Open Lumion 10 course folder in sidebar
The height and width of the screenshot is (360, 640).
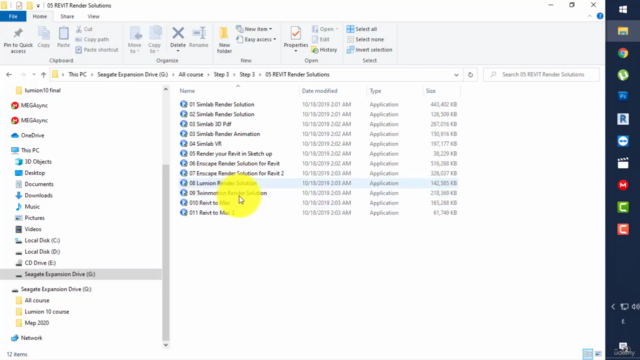click(47, 312)
